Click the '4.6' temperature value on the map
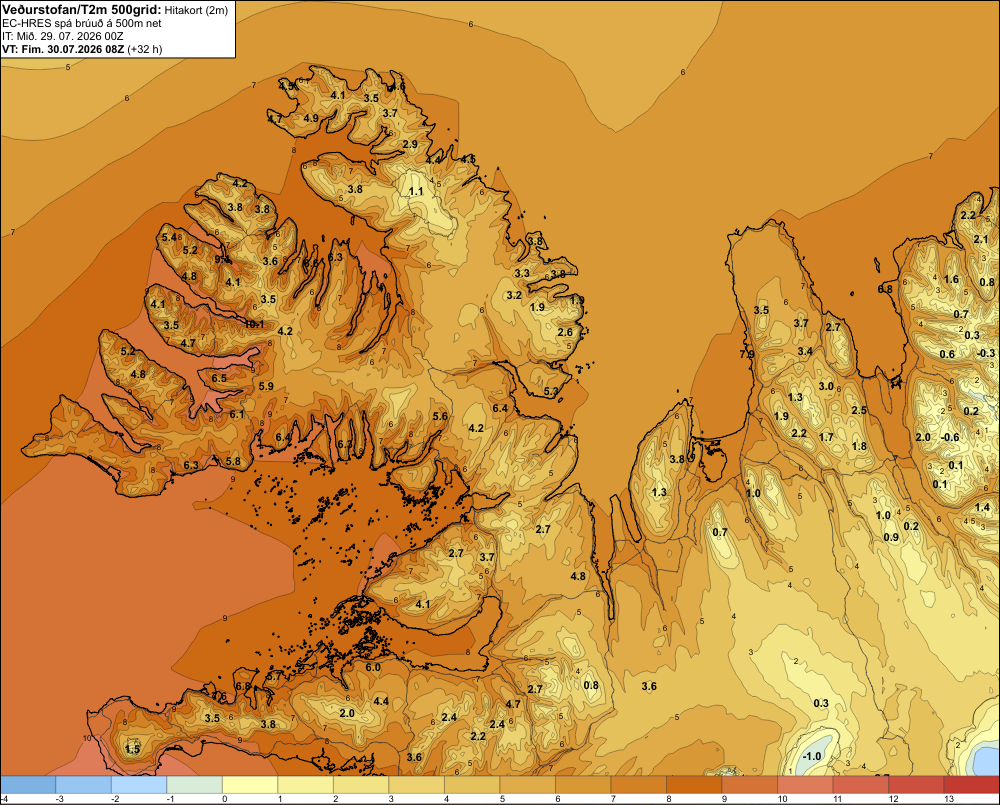The image size is (1000, 805). [397, 87]
